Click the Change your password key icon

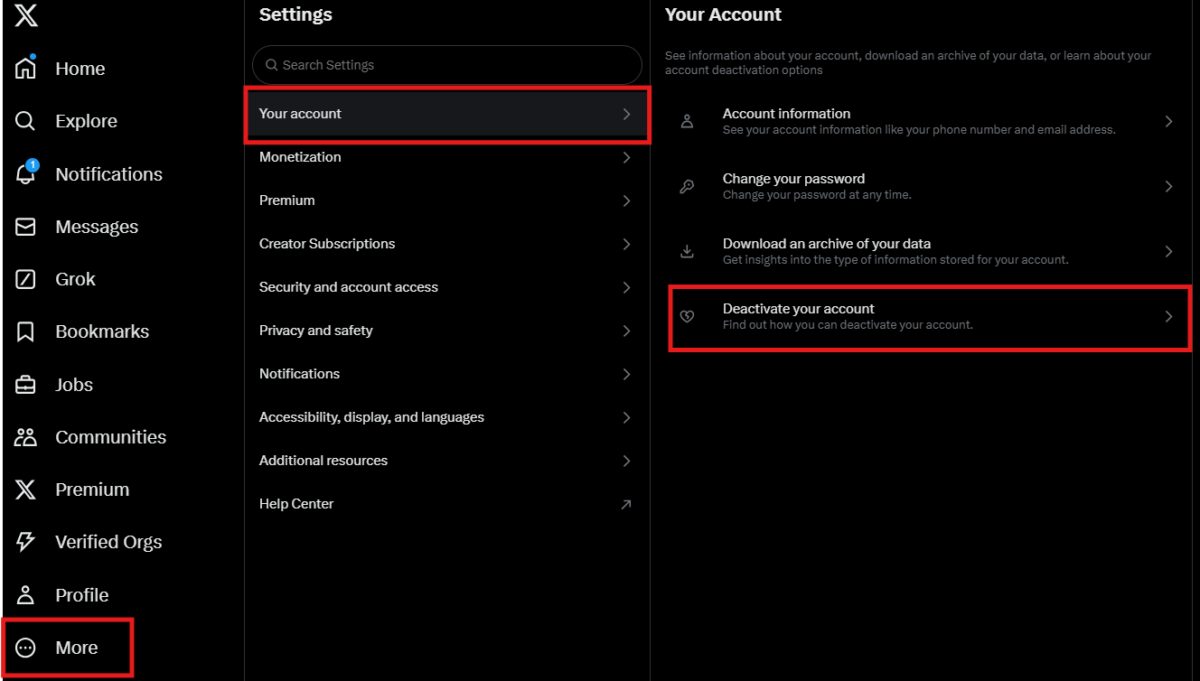tap(687, 186)
